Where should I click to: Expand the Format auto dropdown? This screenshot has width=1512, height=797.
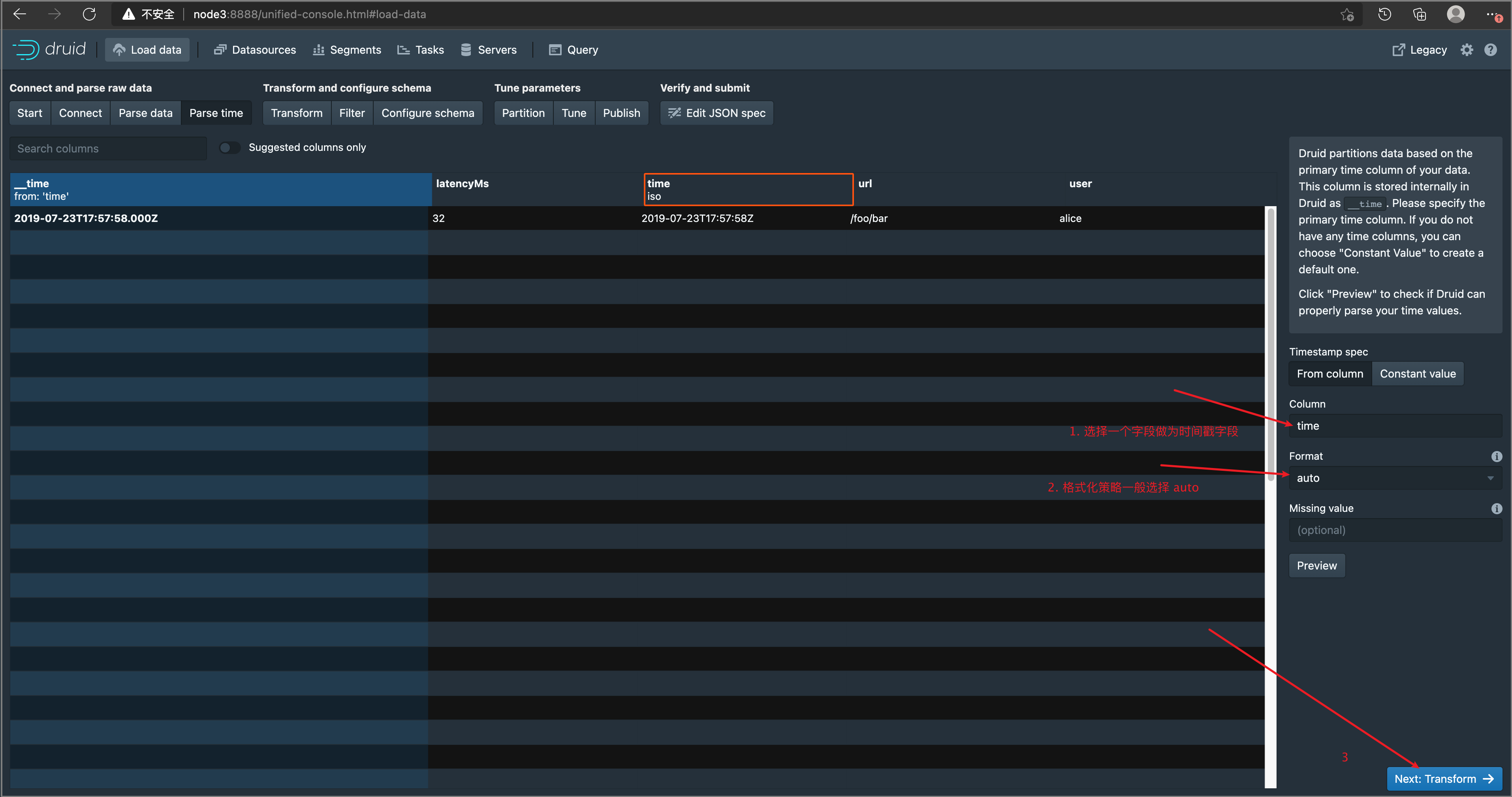[x=1395, y=478]
